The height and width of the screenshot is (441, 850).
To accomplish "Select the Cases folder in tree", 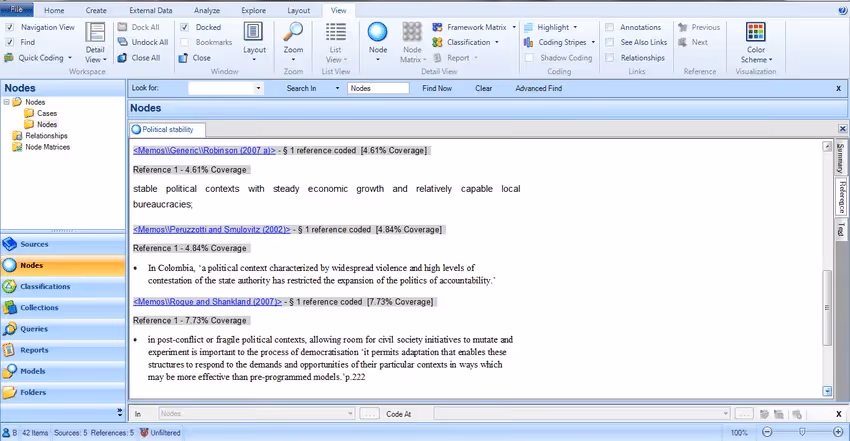I will 47,113.
